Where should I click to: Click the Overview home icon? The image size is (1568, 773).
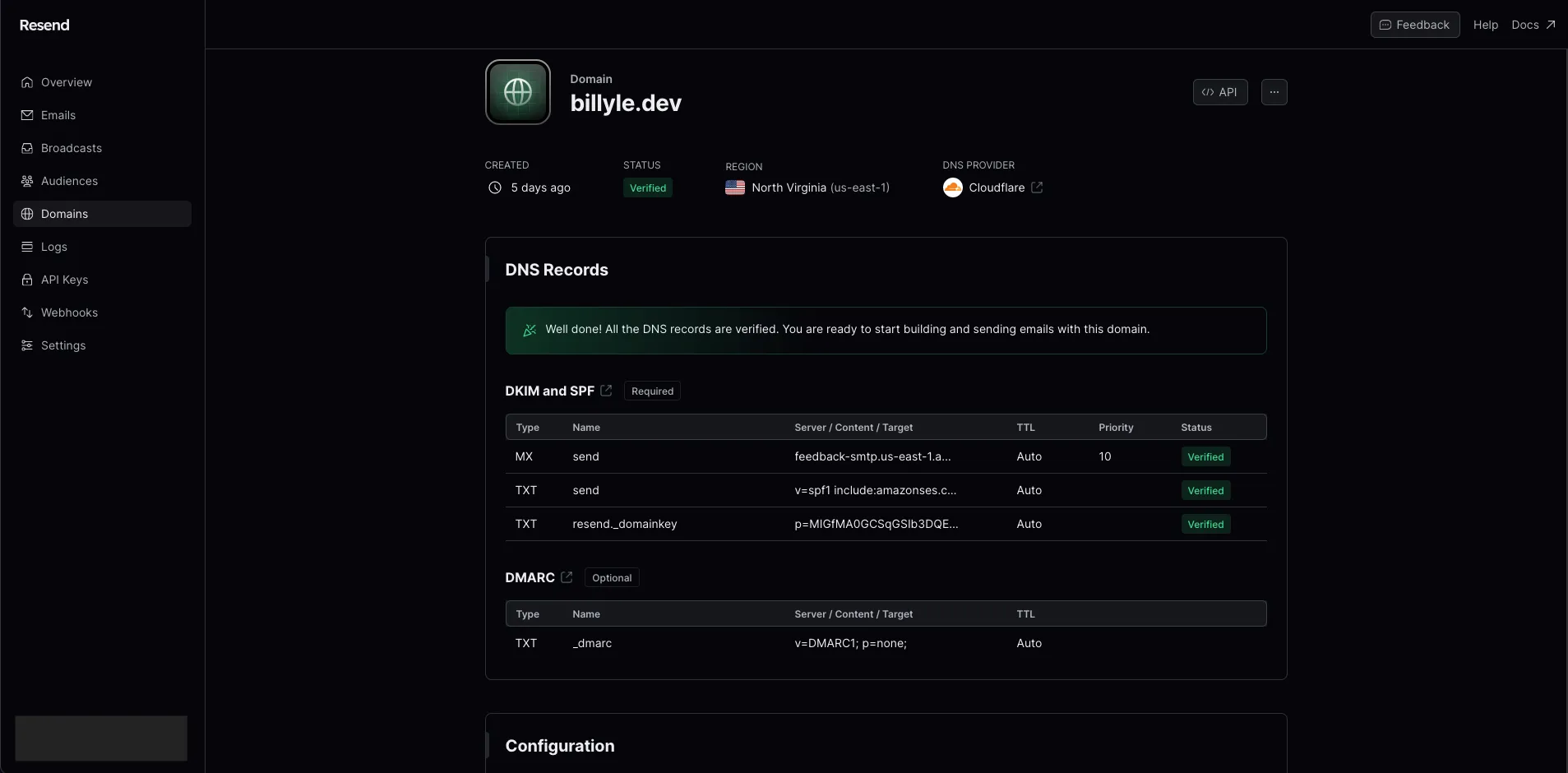pos(27,82)
